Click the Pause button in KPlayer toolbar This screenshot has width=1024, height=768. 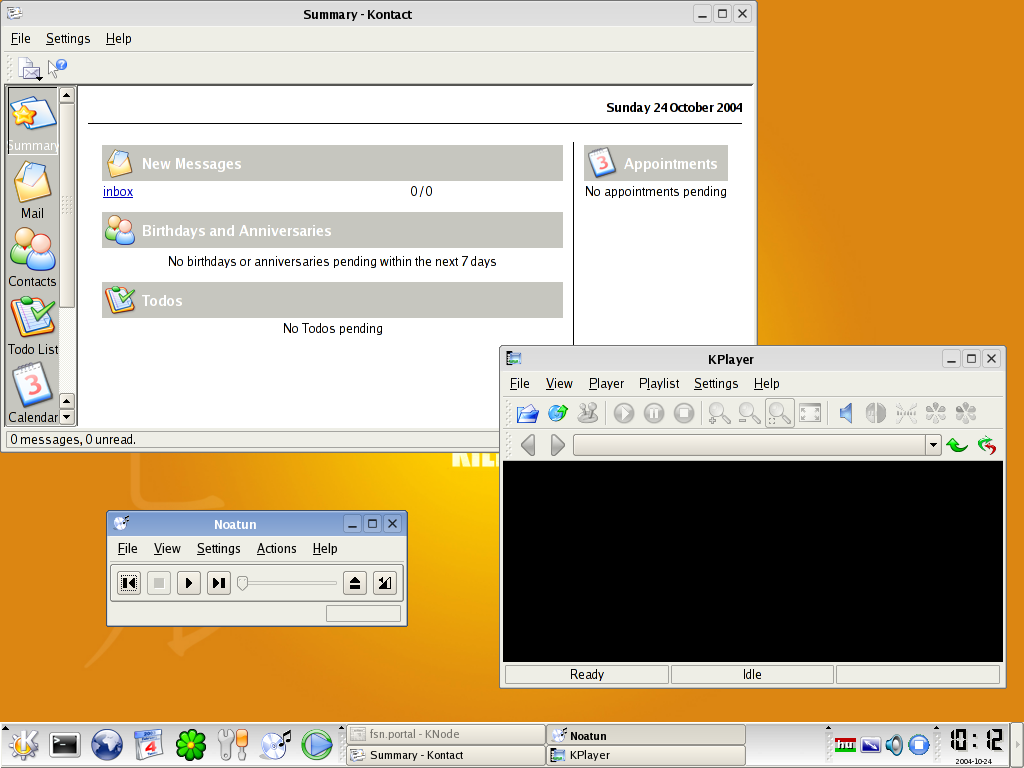tap(654, 413)
